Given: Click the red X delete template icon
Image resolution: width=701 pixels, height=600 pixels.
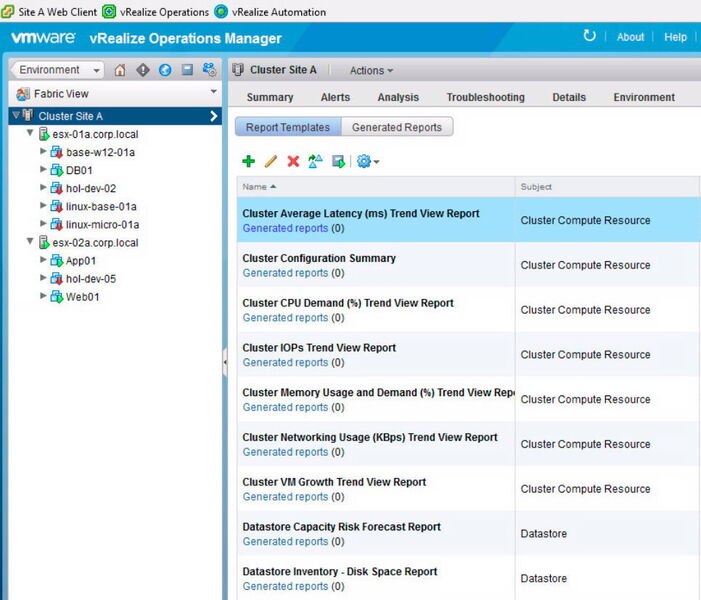Looking at the screenshot, I should pyautogui.click(x=293, y=161).
